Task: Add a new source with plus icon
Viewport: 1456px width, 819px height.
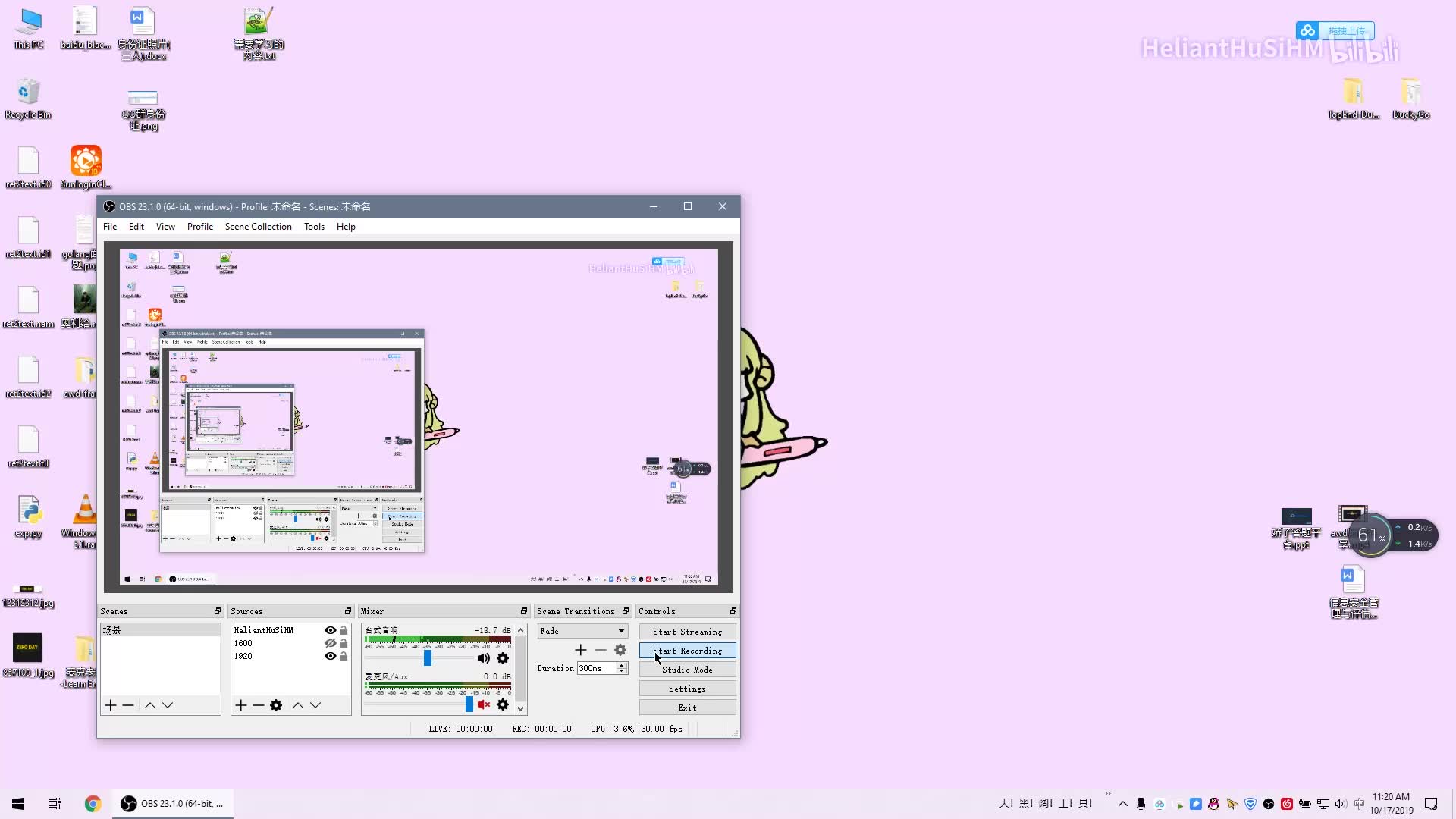Action: coord(241,705)
